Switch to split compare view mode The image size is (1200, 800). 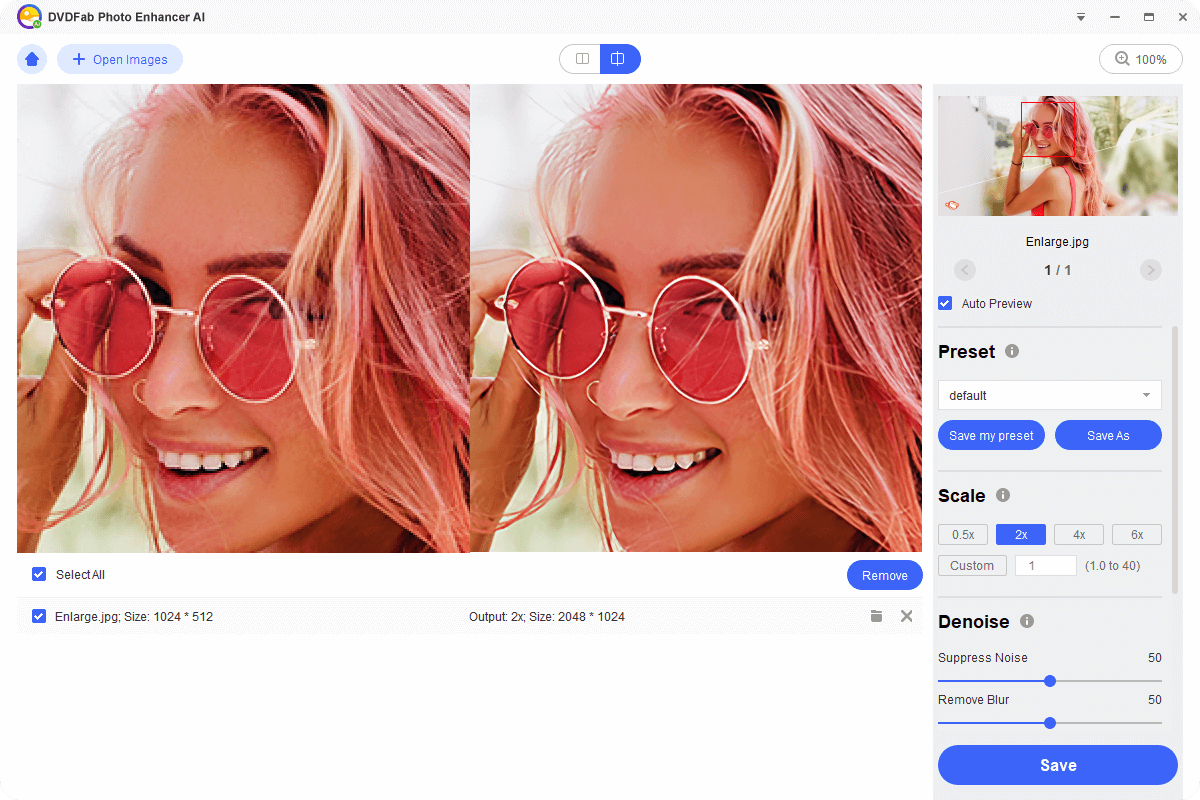pos(620,59)
